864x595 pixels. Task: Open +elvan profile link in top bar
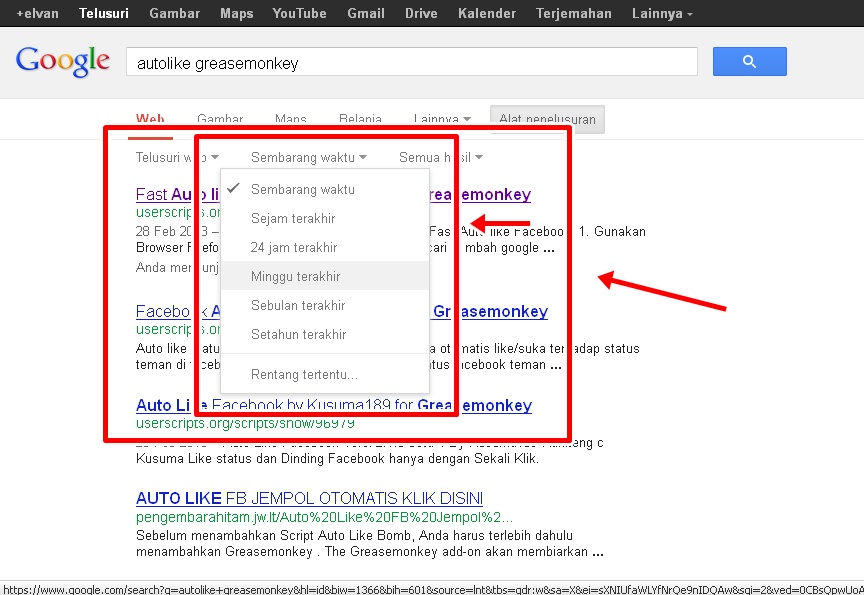coord(37,13)
